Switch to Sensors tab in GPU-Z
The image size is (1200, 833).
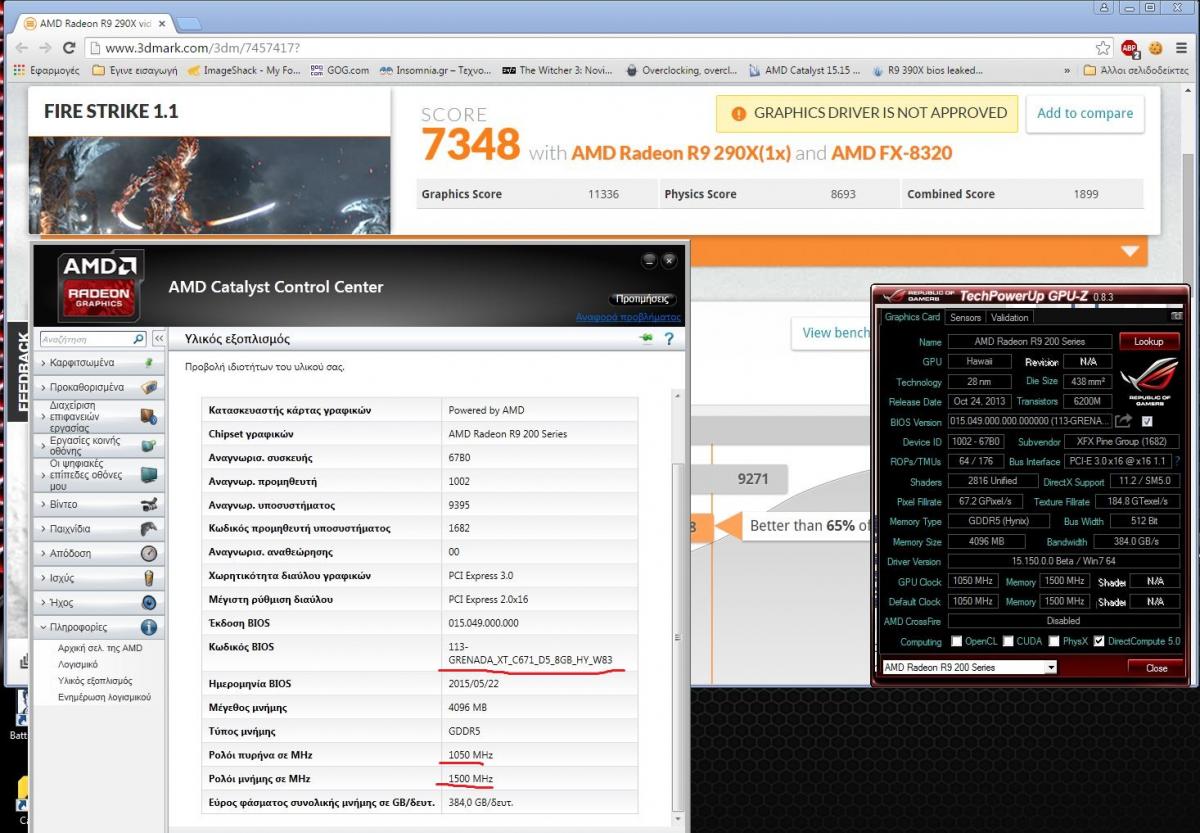coord(965,317)
